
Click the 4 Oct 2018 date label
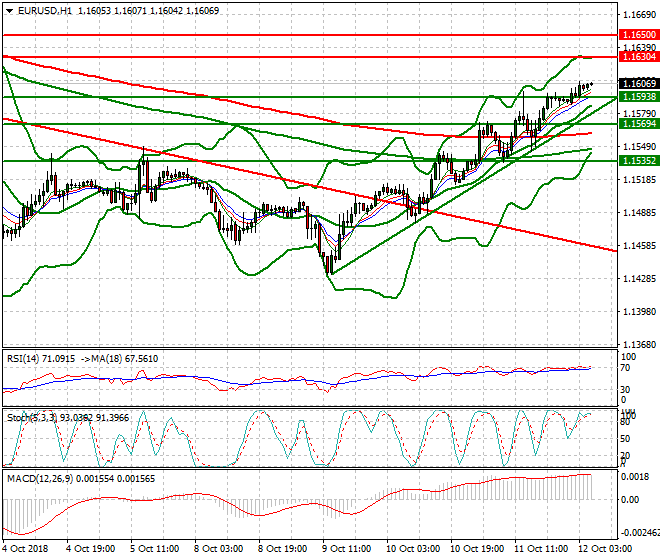(x=25, y=549)
